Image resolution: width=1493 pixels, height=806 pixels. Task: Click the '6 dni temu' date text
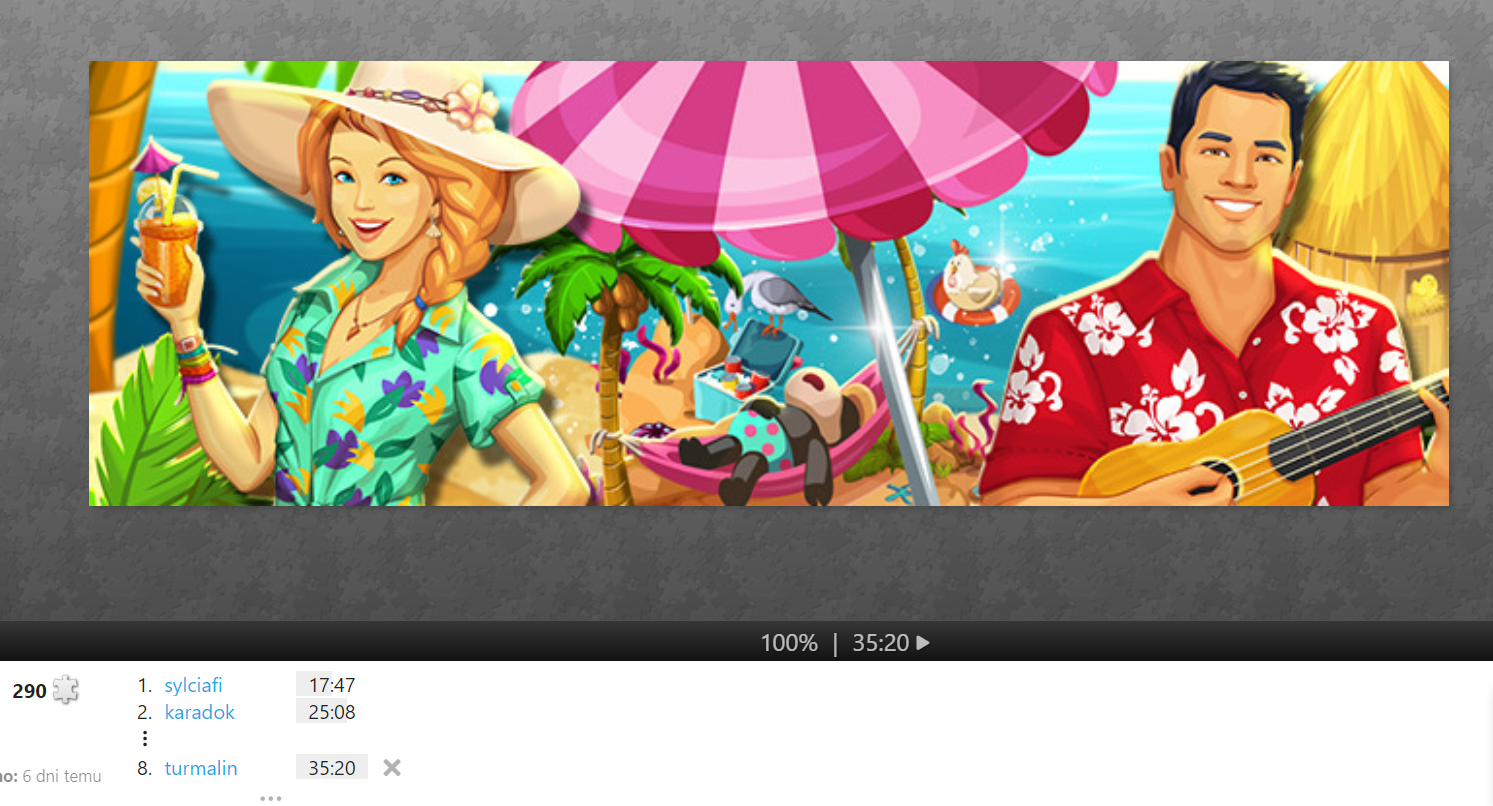[x=62, y=776]
